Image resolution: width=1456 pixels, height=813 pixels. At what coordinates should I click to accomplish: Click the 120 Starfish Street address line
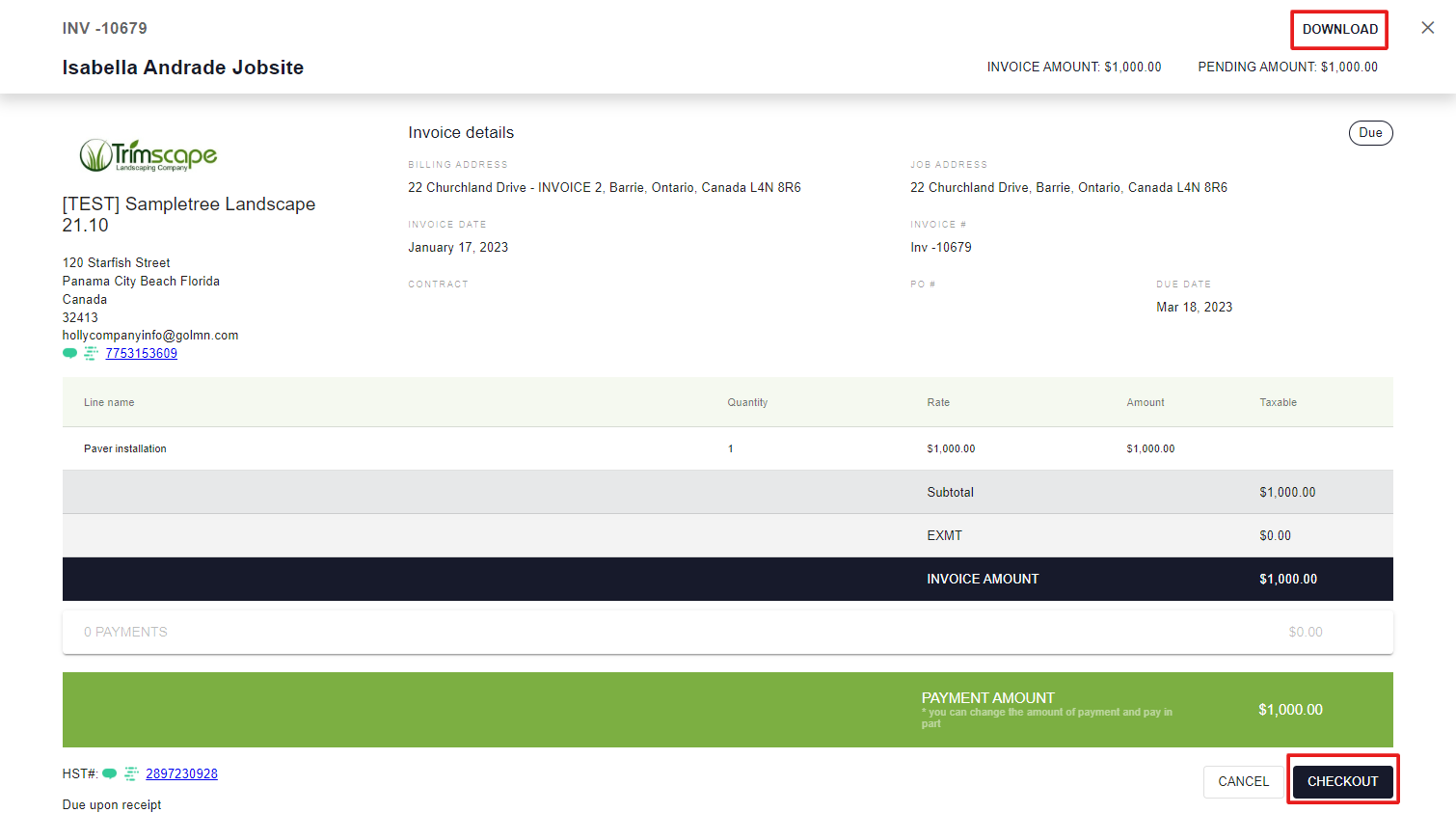coord(116,262)
